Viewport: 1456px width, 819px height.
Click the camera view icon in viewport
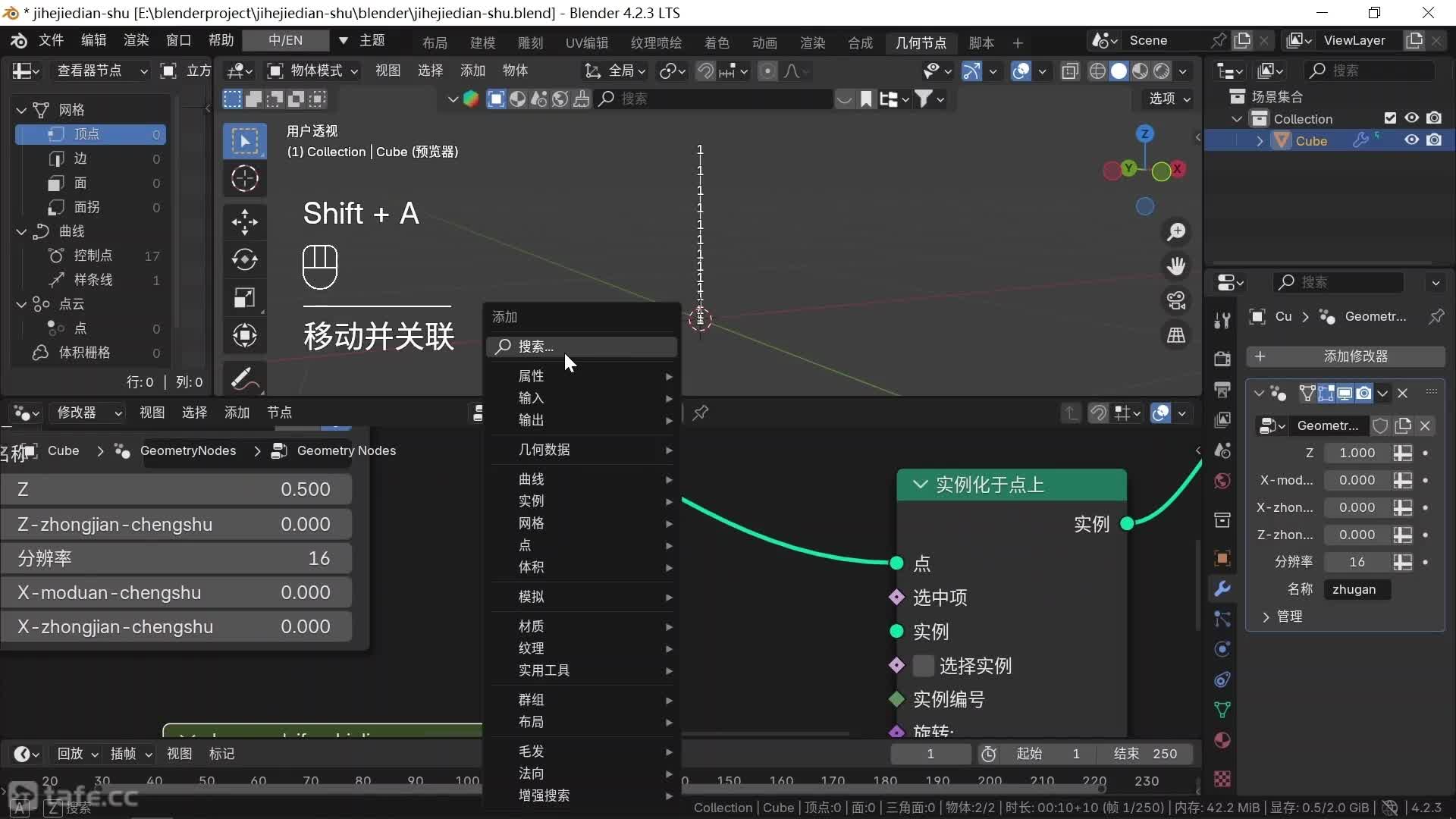click(1176, 301)
